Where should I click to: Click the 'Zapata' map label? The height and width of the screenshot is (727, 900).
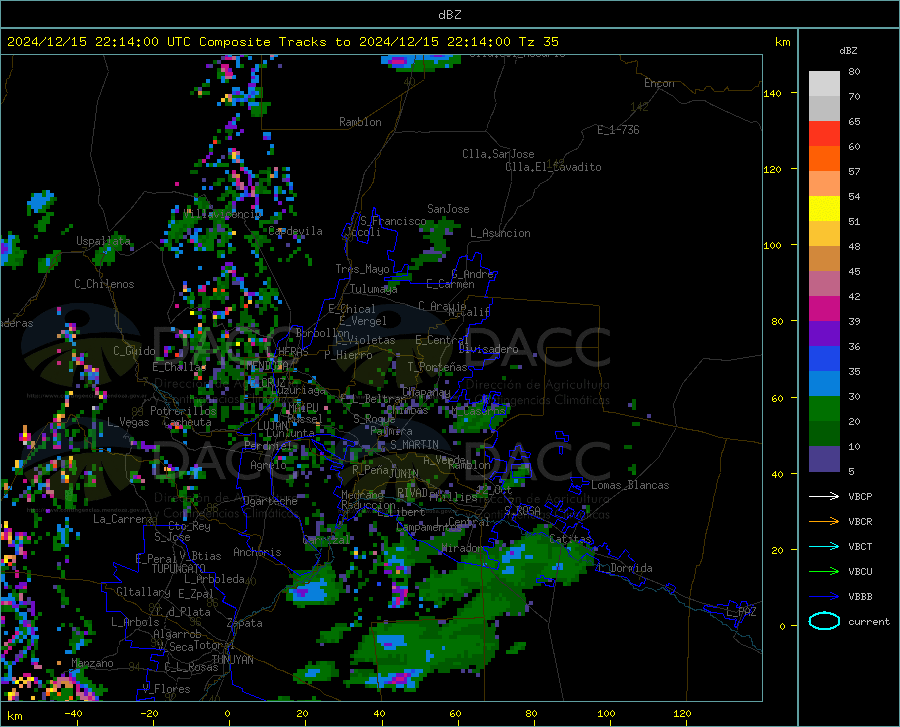[245, 623]
